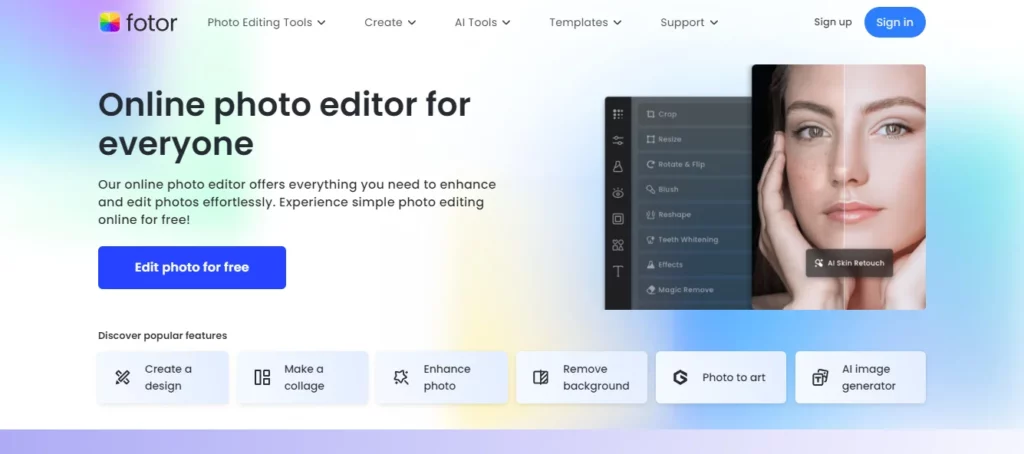The height and width of the screenshot is (454, 1024).
Task: Click the Teeth Whitening icon in preview panel
Action: click(650, 240)
